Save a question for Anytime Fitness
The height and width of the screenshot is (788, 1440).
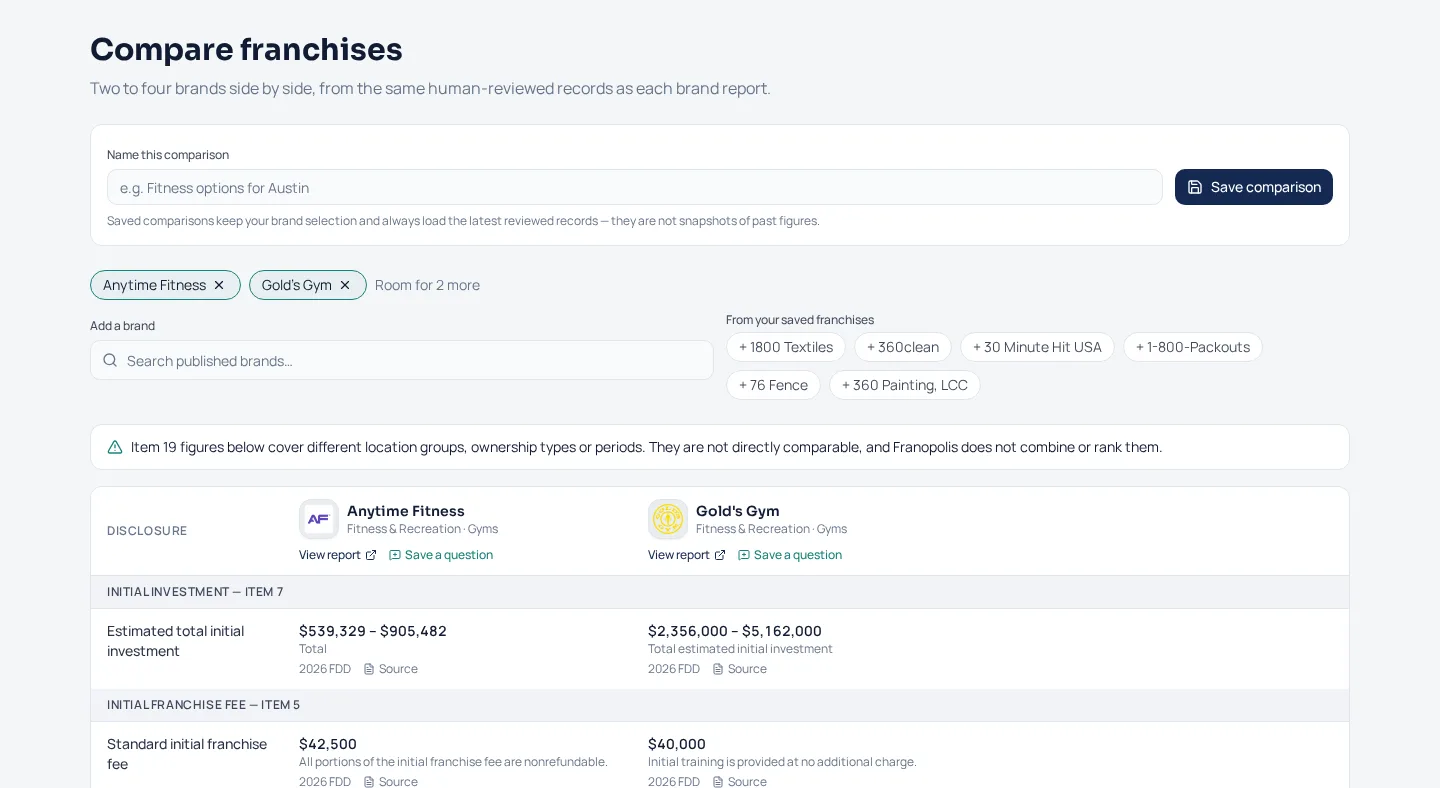(441, 555)
